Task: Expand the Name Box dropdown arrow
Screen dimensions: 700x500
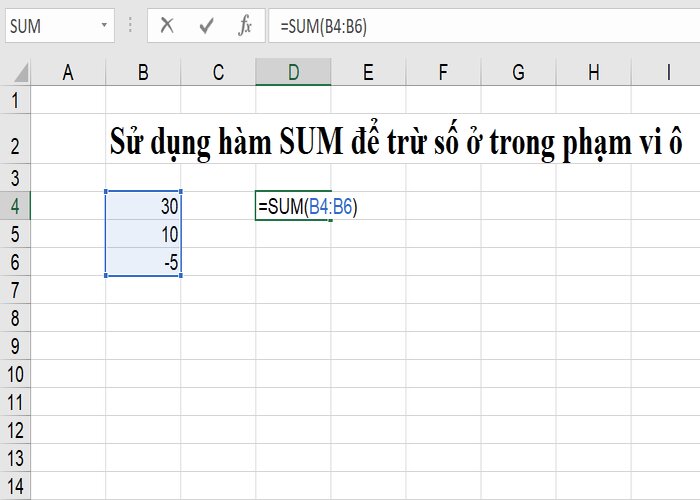Action: [104, 25]
